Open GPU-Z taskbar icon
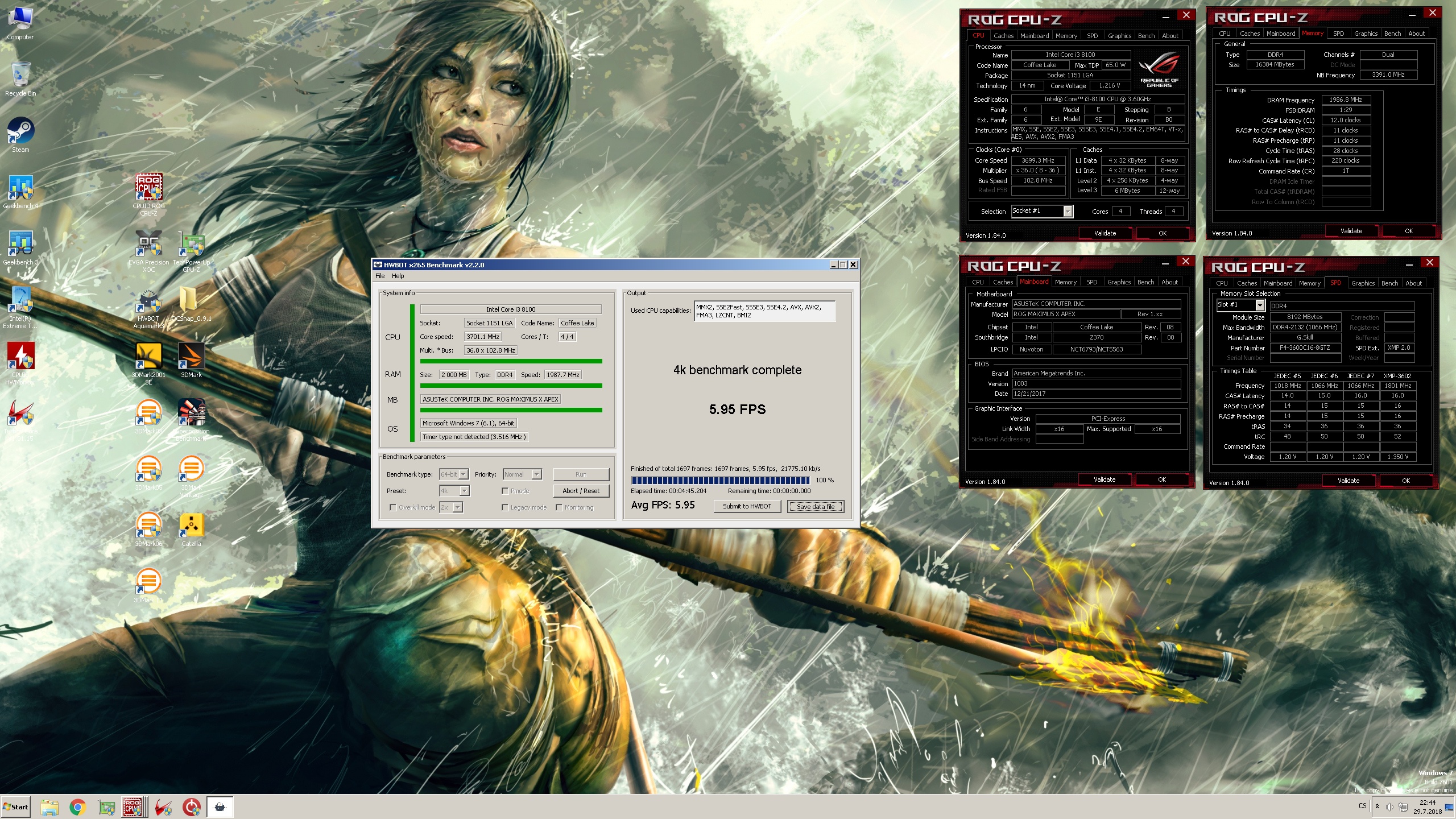 pyautogui.click(x=106, y=807)
